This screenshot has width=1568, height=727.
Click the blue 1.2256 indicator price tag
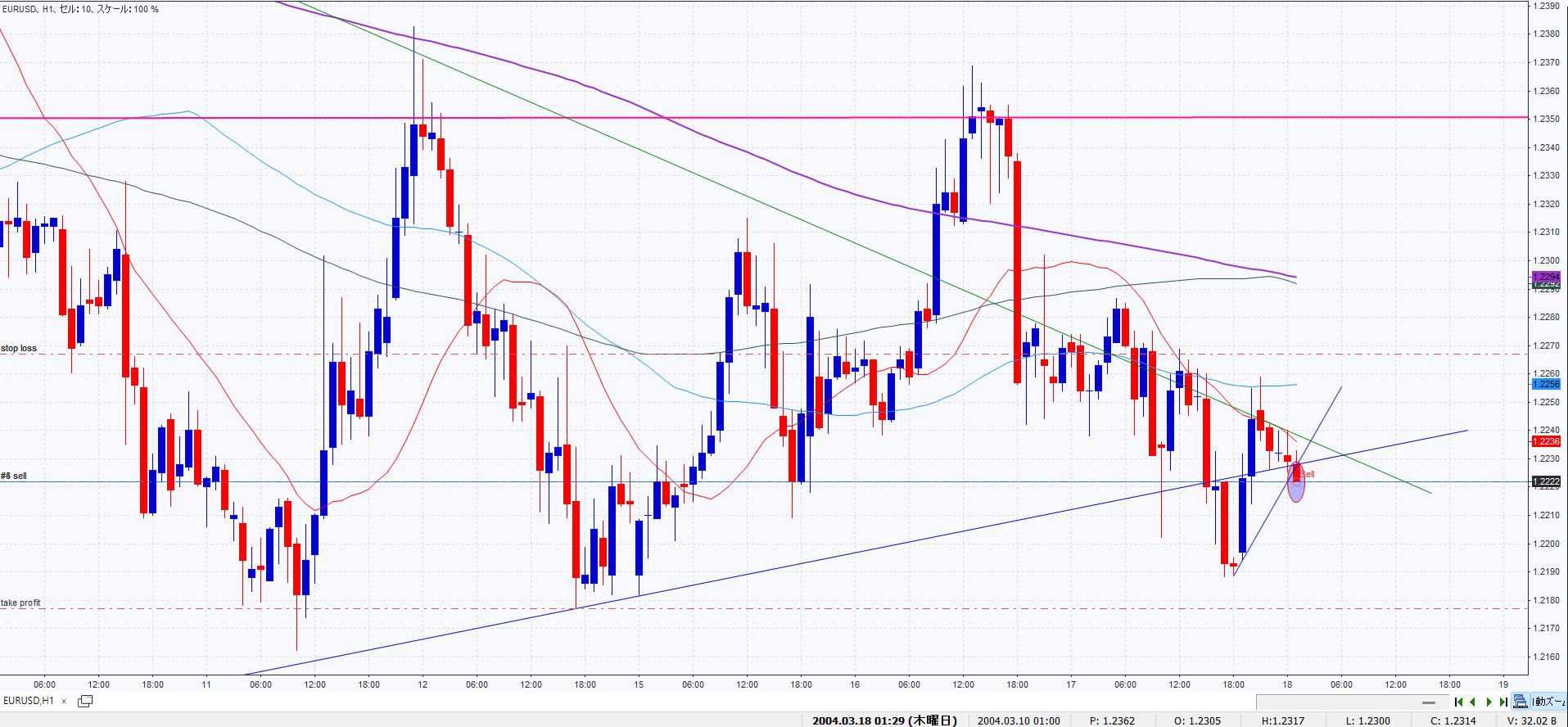(x=1545, y=384)
